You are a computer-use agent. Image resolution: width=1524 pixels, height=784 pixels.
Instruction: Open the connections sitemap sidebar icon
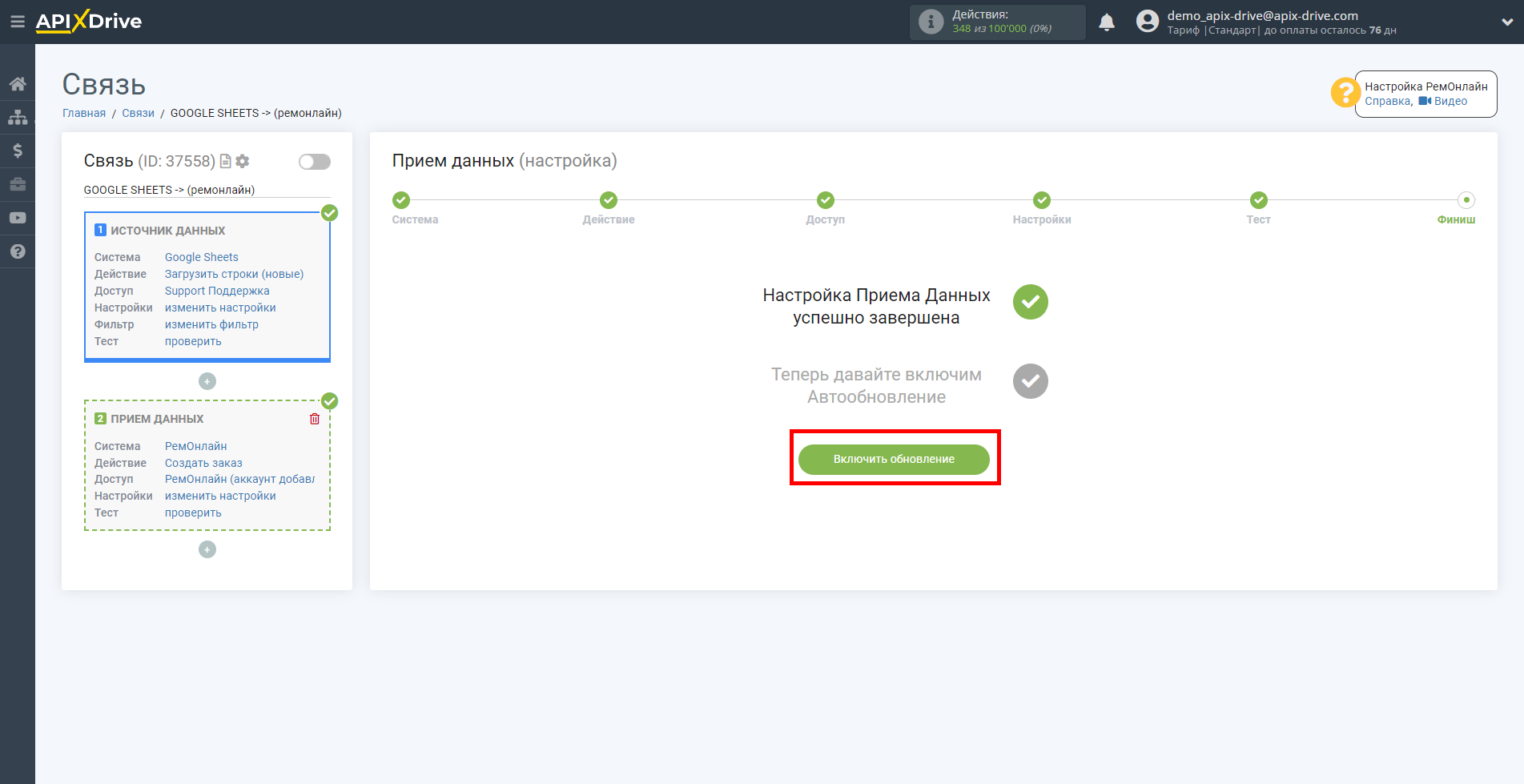pos(18,117)
